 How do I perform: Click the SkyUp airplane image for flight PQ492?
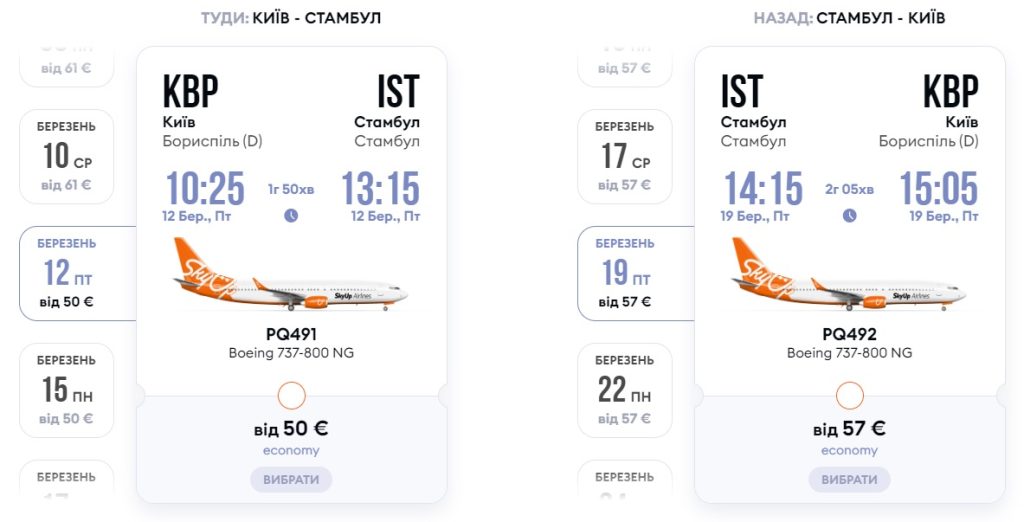[x=849, y=275]
